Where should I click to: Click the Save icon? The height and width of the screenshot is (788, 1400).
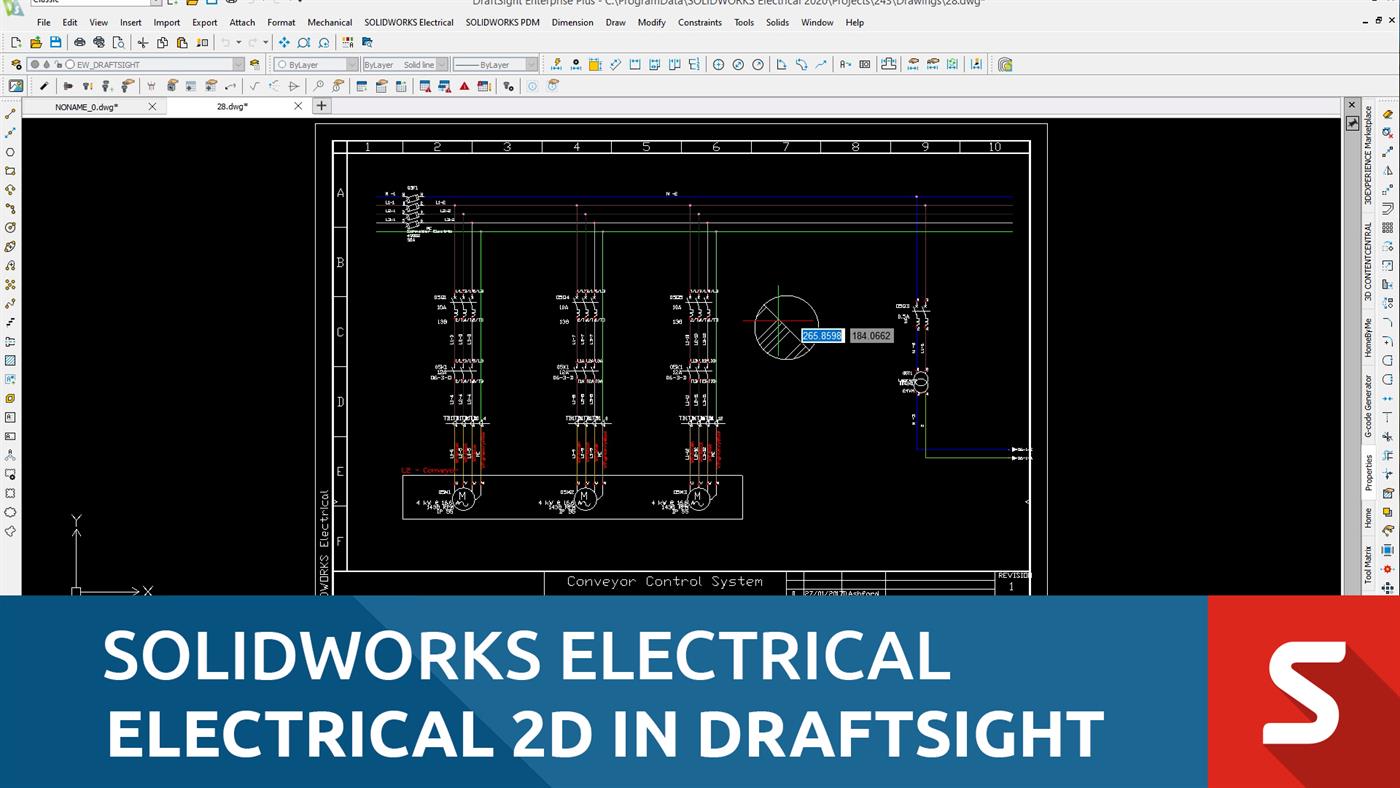click(x=57, y=42)
